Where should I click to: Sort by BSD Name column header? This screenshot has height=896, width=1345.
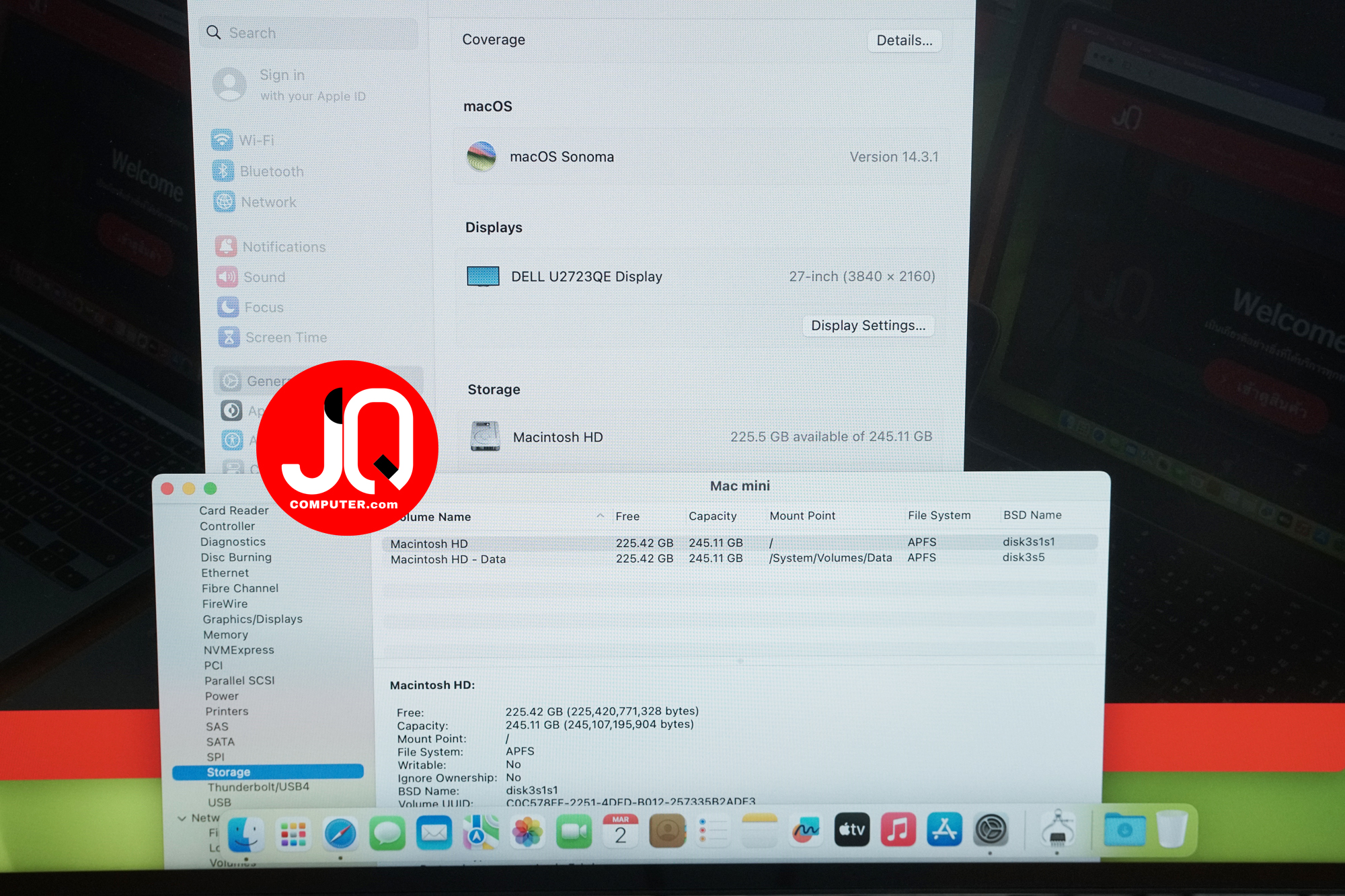coord(1032,515)
